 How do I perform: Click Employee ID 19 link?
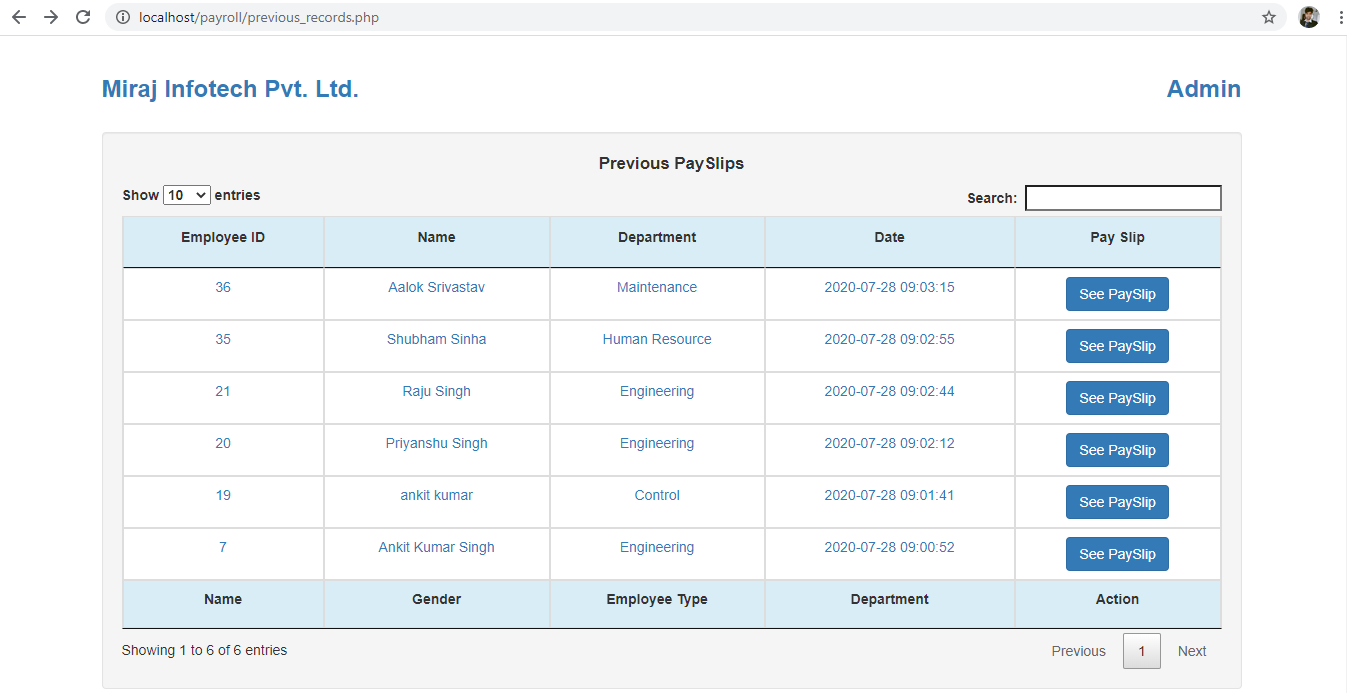tap(223, 495)
